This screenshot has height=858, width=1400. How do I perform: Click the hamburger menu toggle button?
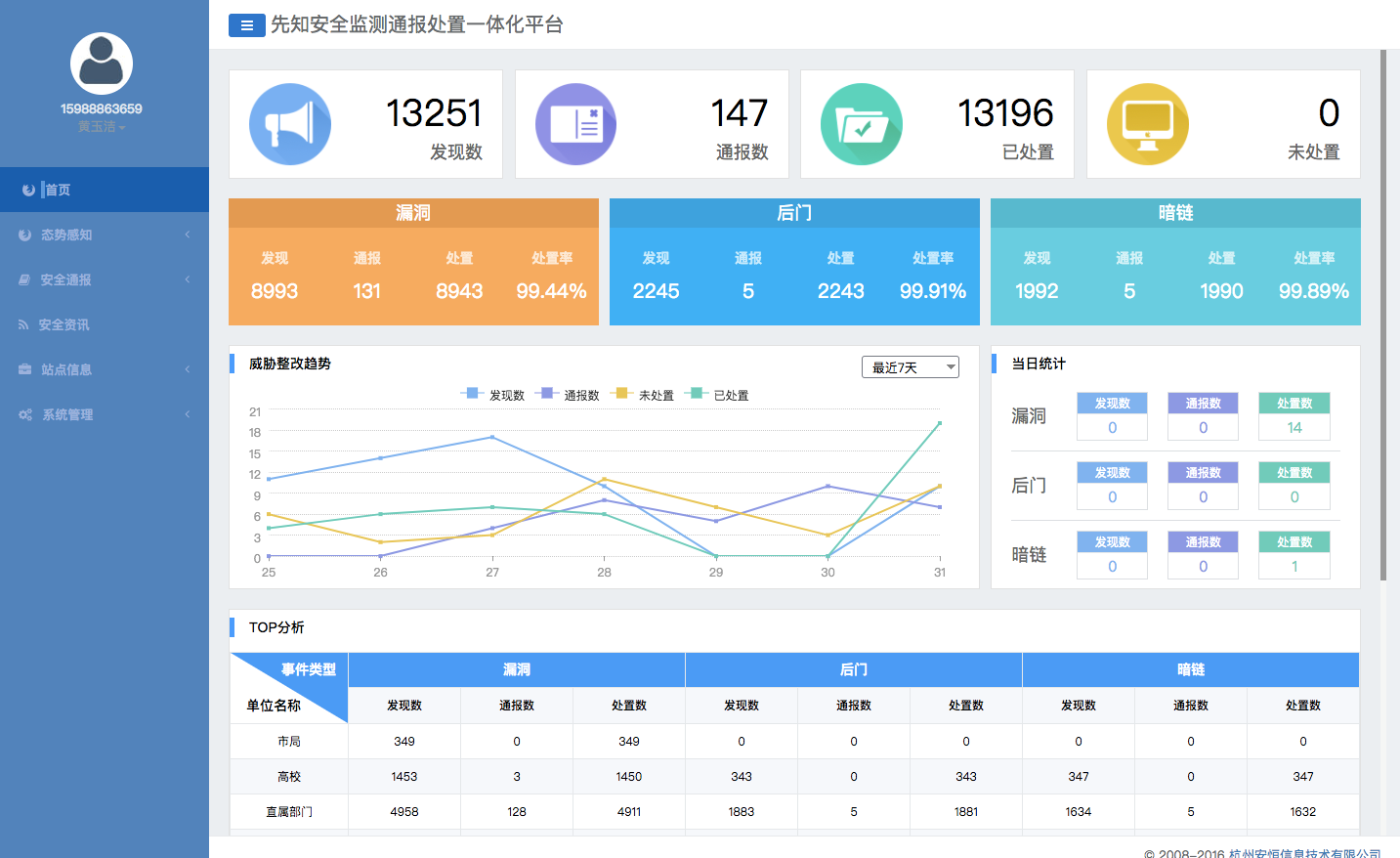click(x=246, y=25)
